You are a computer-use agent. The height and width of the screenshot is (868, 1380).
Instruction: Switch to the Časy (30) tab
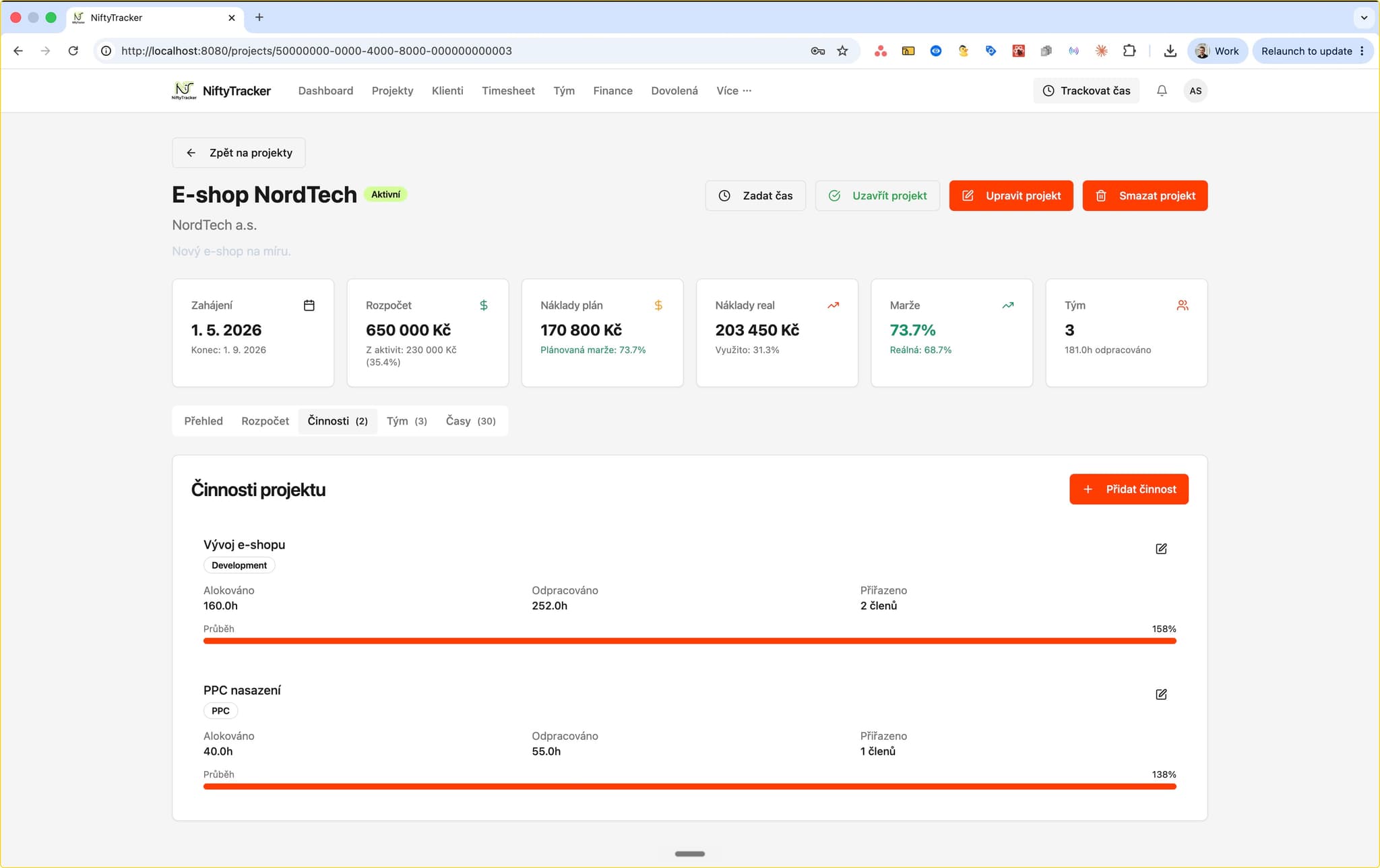pyautogui.click(x=470, y=421)
